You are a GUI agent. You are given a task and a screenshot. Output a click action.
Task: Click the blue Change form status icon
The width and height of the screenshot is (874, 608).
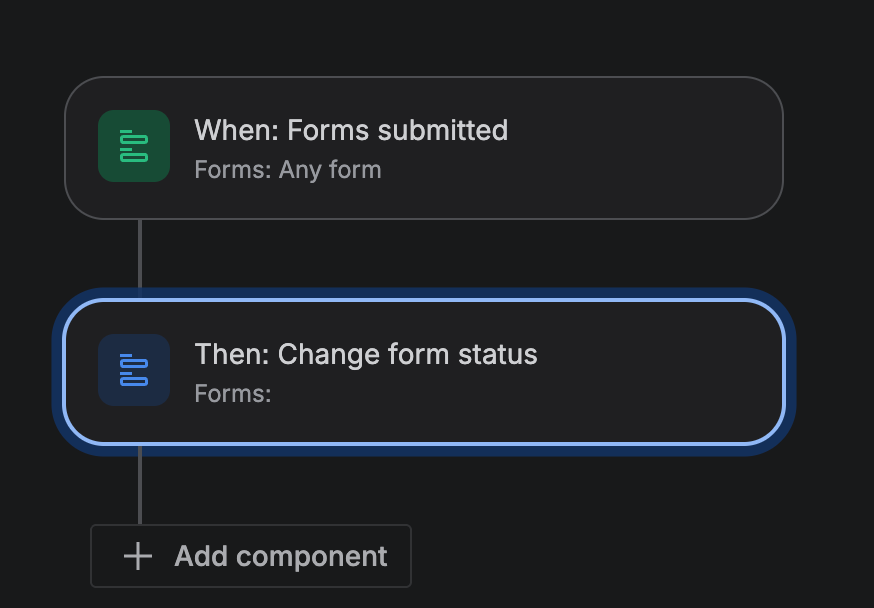pos(134,370)
